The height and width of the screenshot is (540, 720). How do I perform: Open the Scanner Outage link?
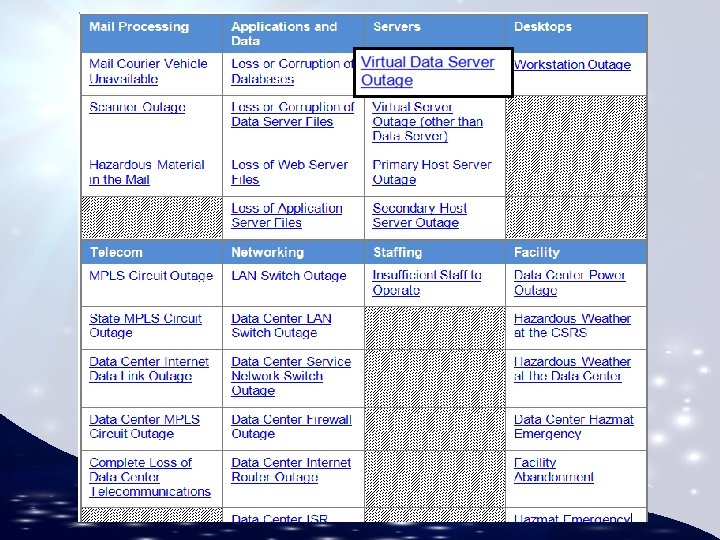pyautogui.click(x=137, y=107)
